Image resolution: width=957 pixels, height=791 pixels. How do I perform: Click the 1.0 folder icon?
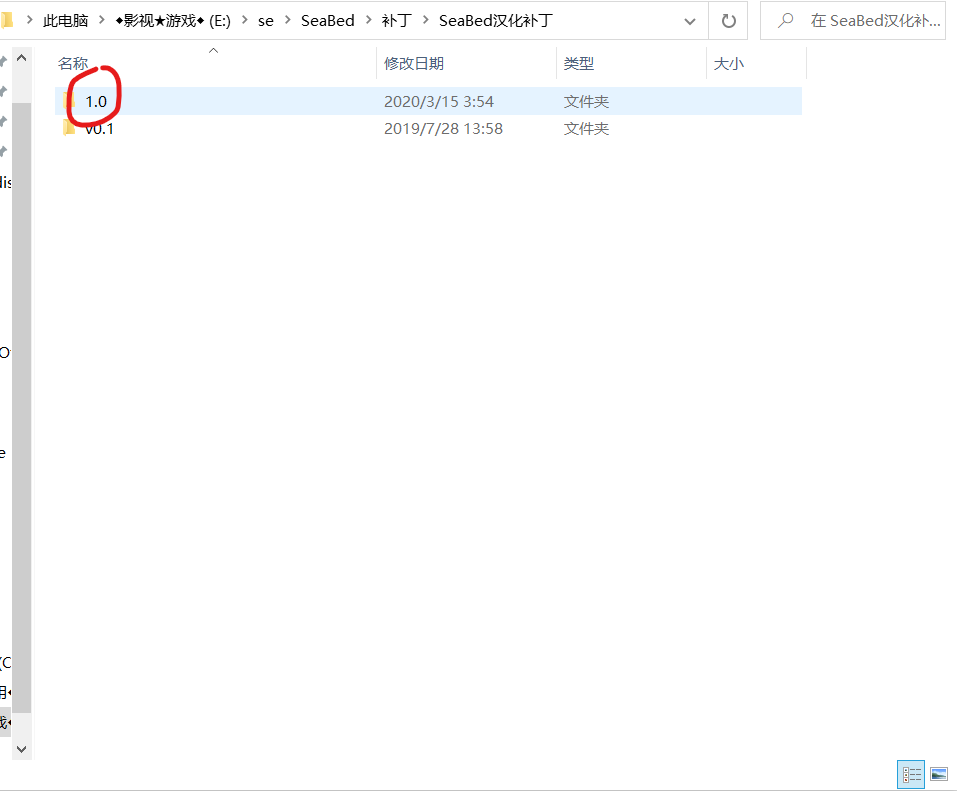click(x=69, y=101)
